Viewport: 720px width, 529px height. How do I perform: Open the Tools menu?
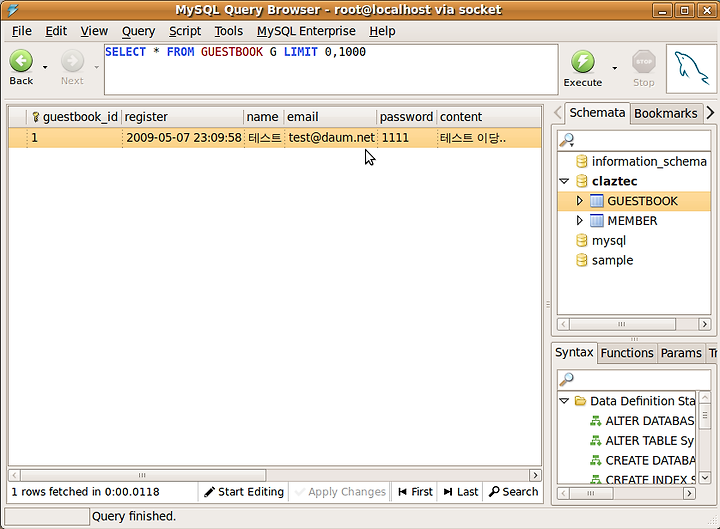229,31
